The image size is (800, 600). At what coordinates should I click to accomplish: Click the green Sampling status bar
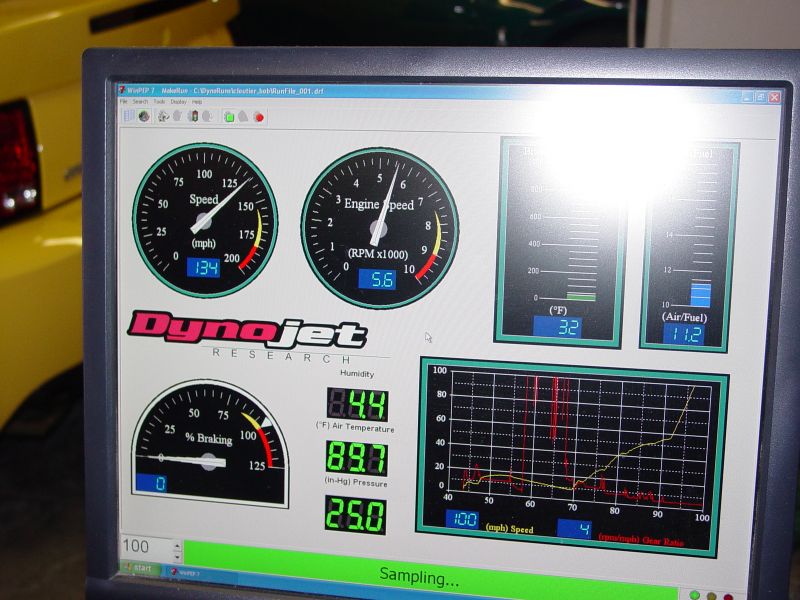coord(420,574)
